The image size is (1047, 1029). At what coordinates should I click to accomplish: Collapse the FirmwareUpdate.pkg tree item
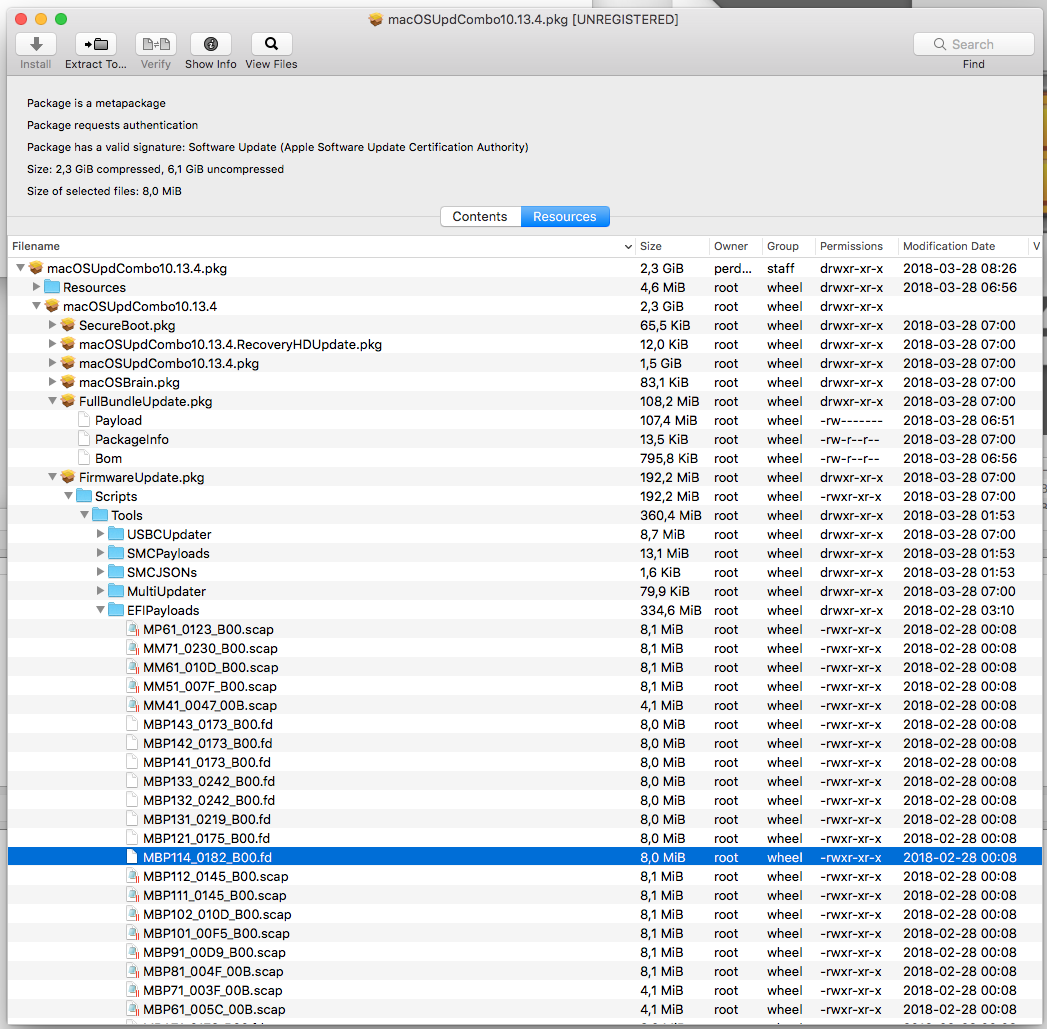(52, 477)
